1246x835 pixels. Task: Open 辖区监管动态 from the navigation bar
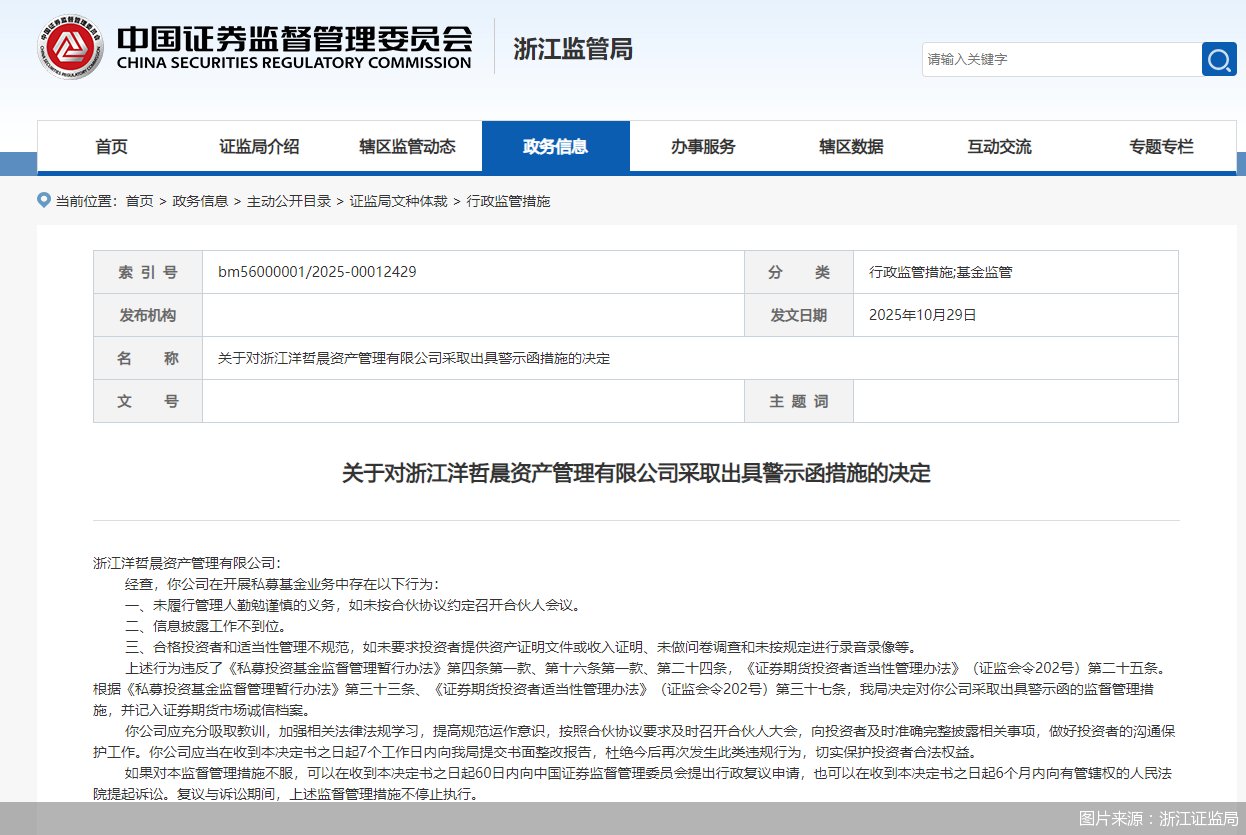pyautogui.click(x=408, y=146)
